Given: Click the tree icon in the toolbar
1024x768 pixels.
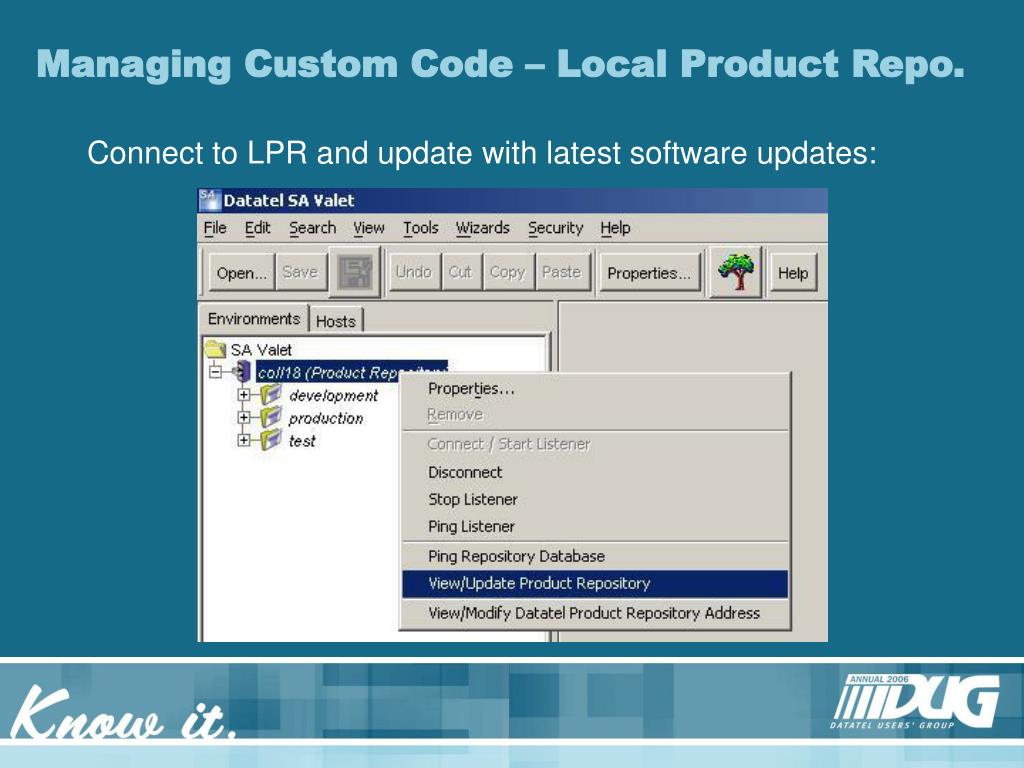Looking at the screenshot, I should click(x=735, y=272).
